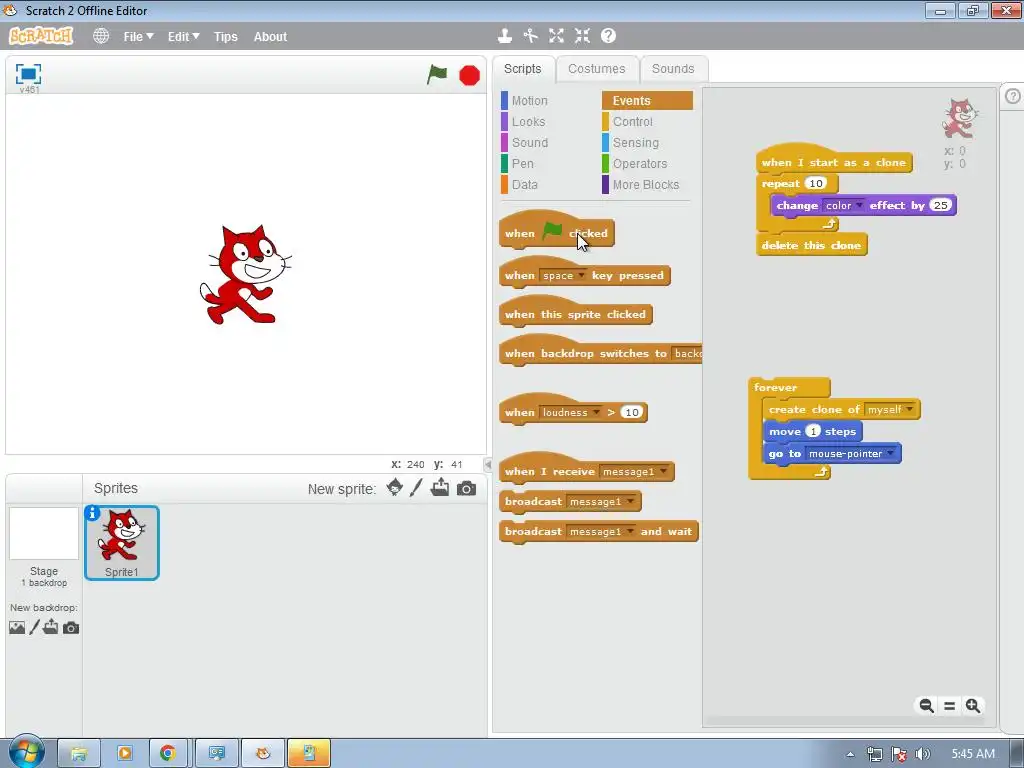Open the Windows Start menu
1024x768 pixels.
click(x=26, y=752)
